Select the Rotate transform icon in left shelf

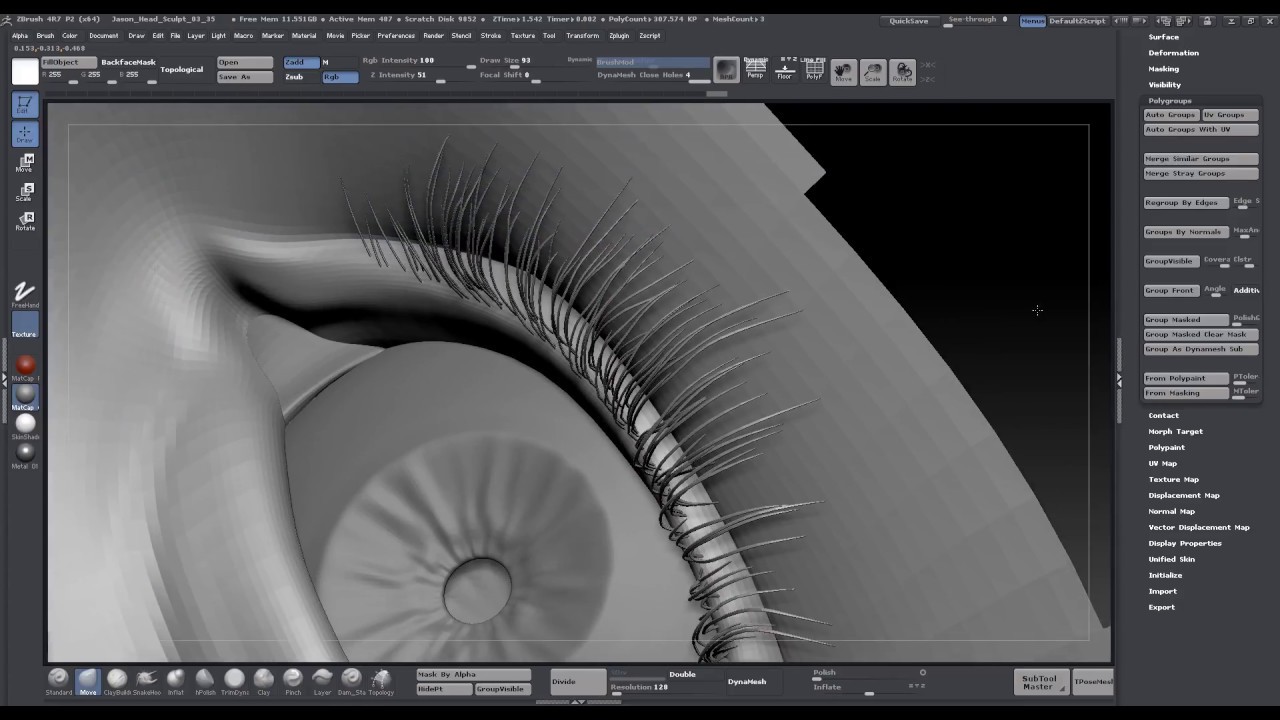[25, 221]
